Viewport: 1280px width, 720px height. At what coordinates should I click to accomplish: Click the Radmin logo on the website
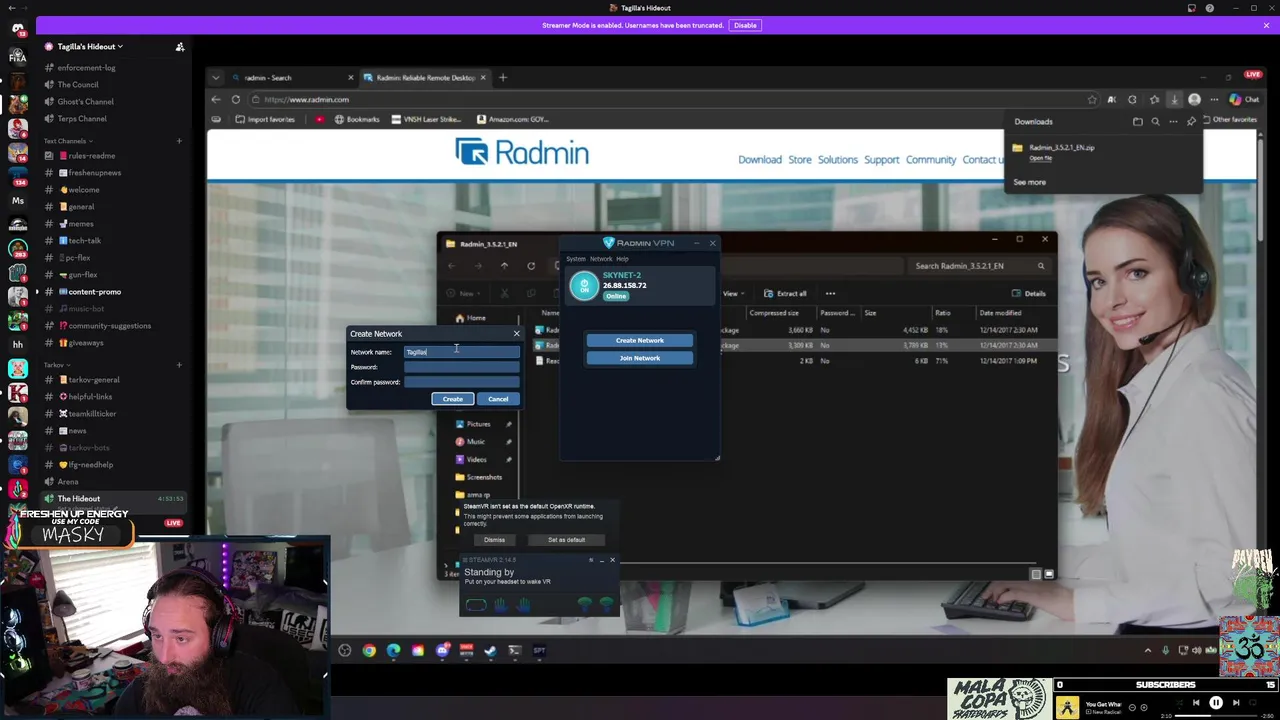coord(522,152)
